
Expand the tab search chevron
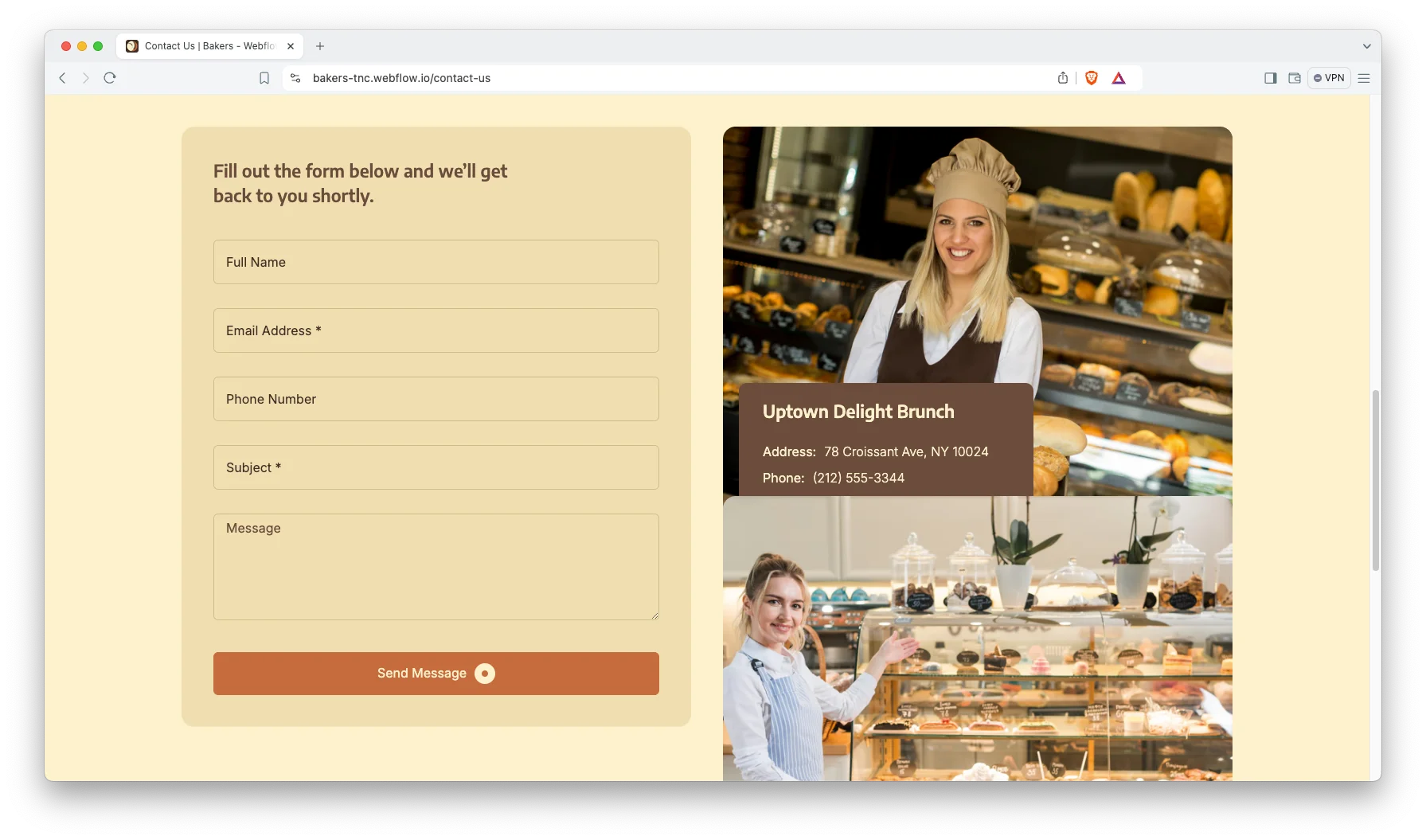coord(1366,46)
